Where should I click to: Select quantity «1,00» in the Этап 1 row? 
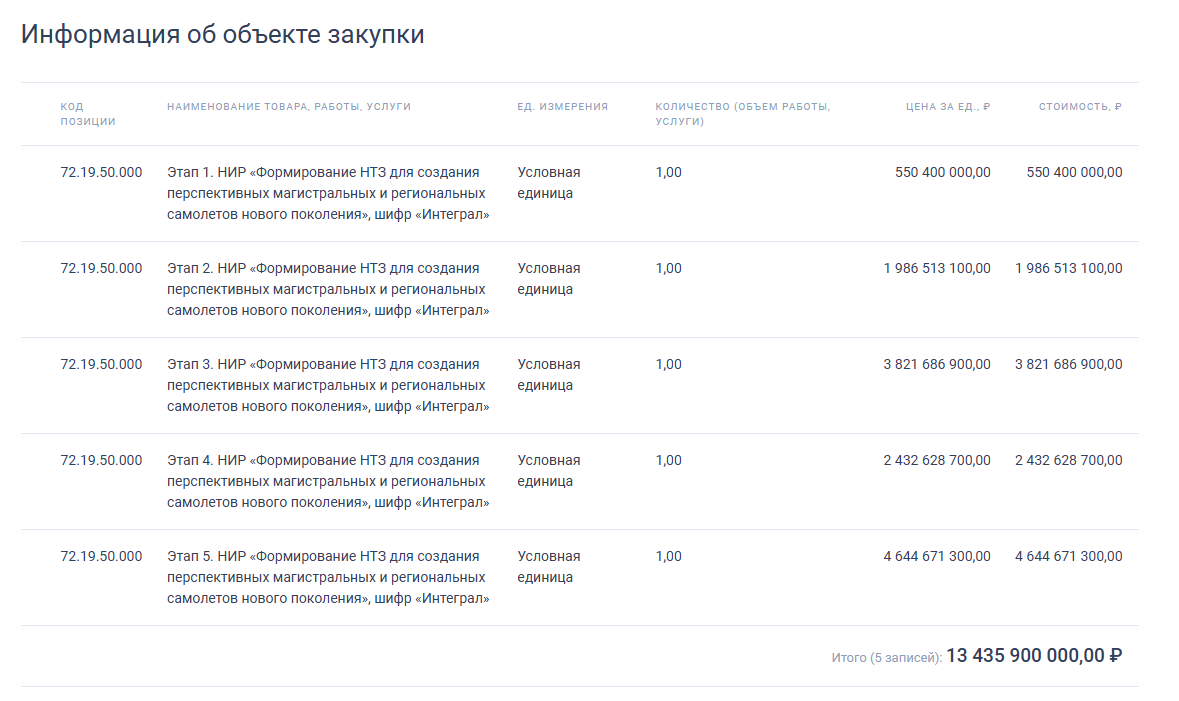click(x=667, y=171)
